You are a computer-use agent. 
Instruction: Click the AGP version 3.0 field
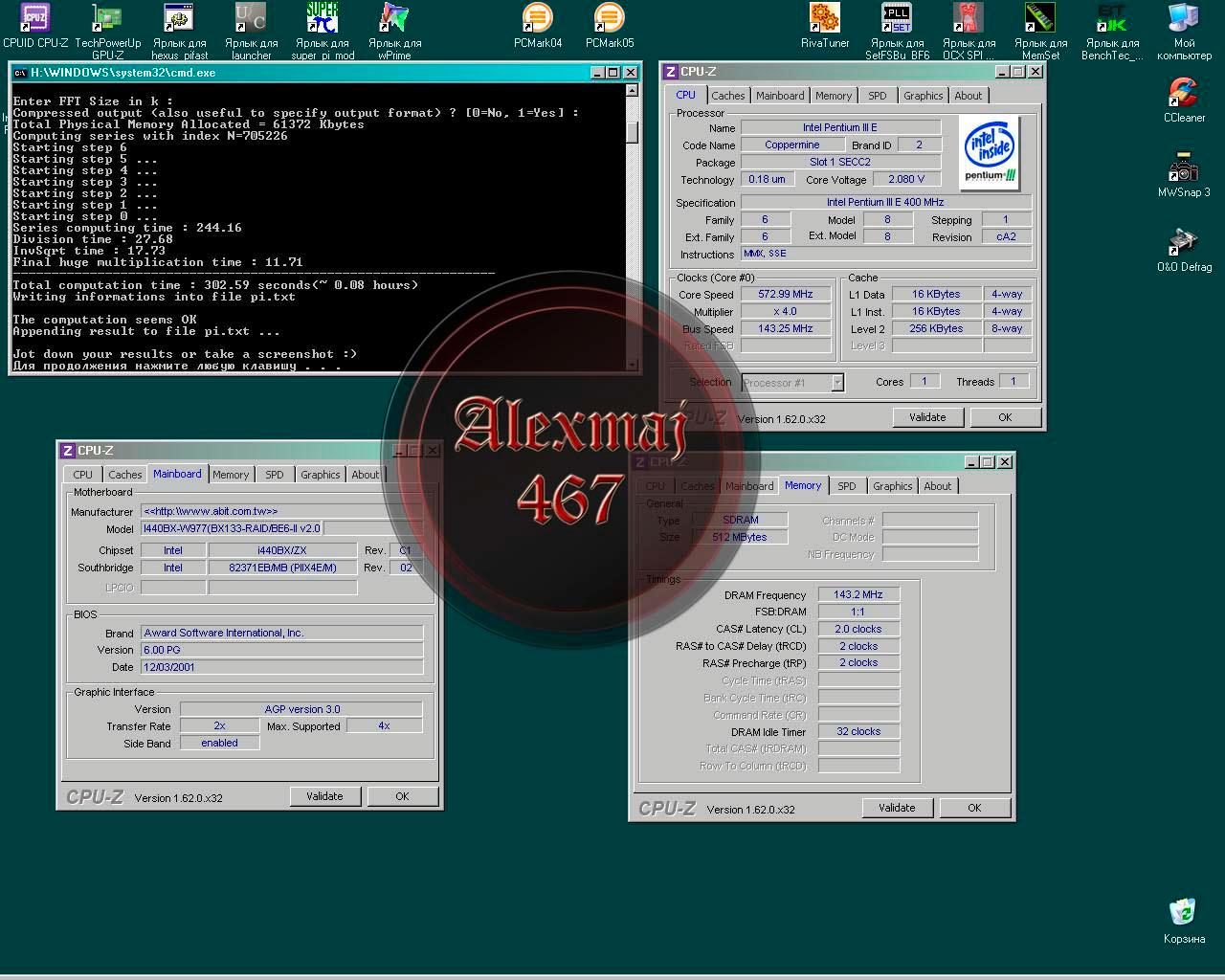click(301, 709)
